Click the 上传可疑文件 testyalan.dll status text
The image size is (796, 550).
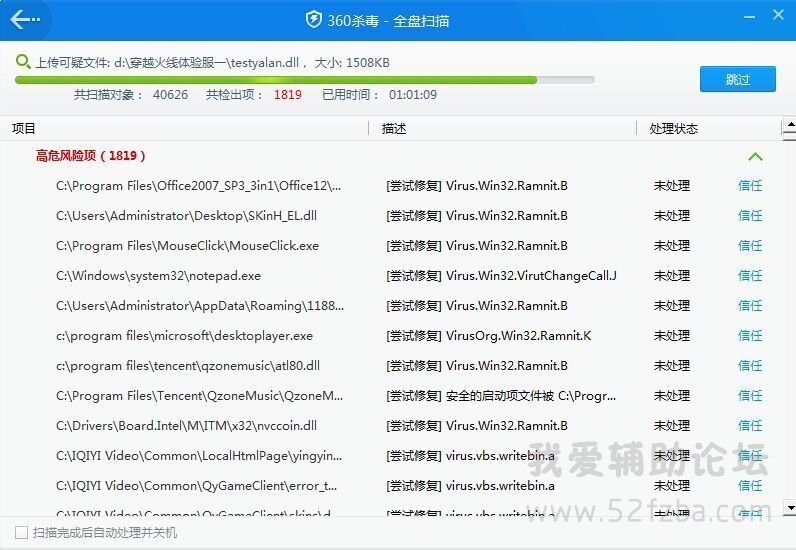coord(212,62)
